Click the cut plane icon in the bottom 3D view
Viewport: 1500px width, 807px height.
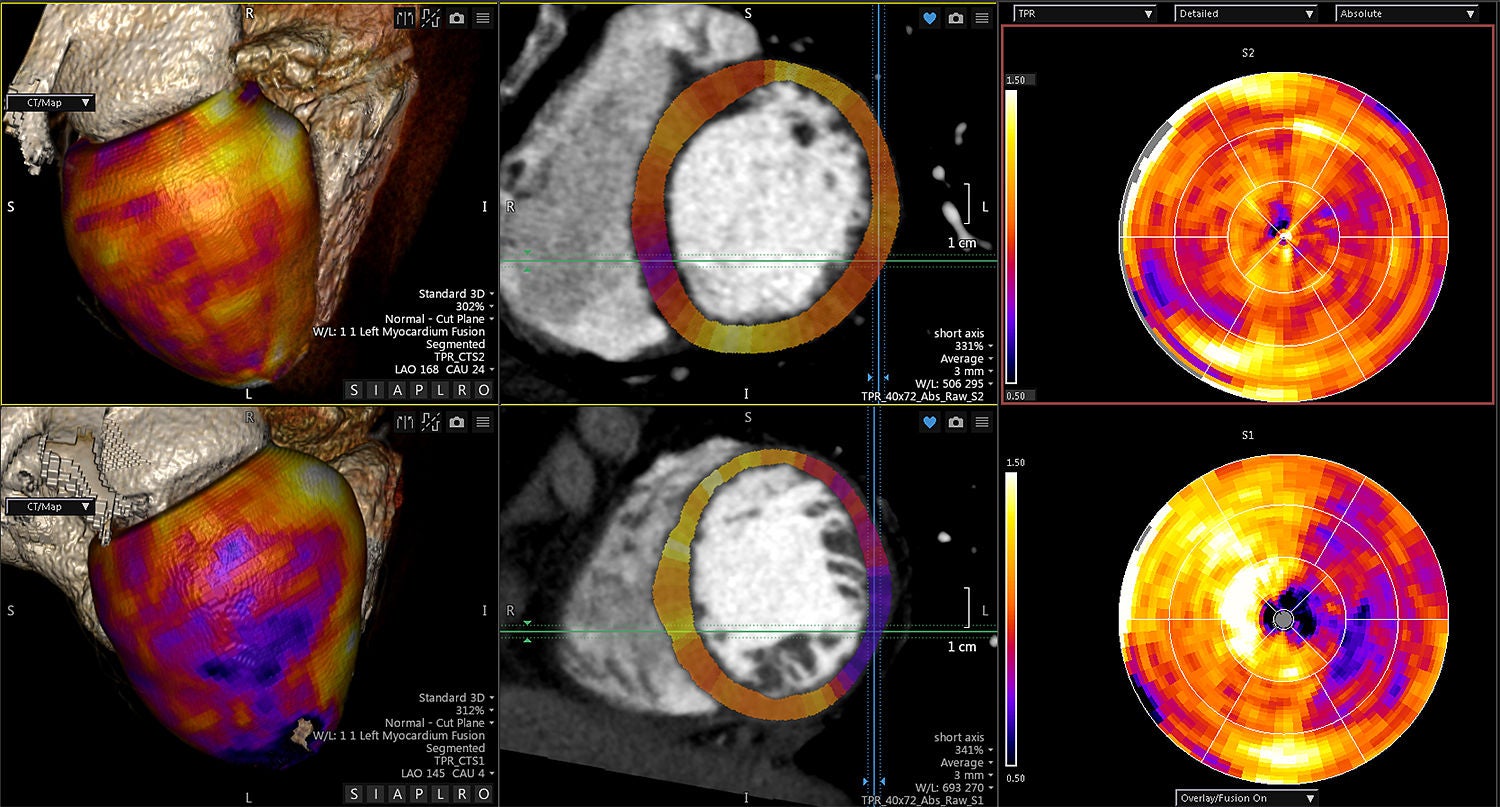[x=405, y=422]
